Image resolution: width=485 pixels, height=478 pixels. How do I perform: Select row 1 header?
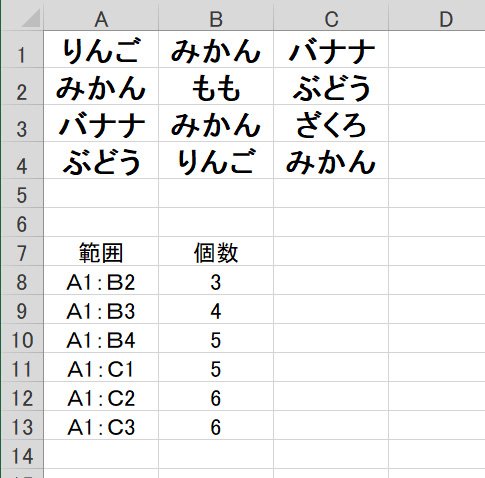pos(23,49)
